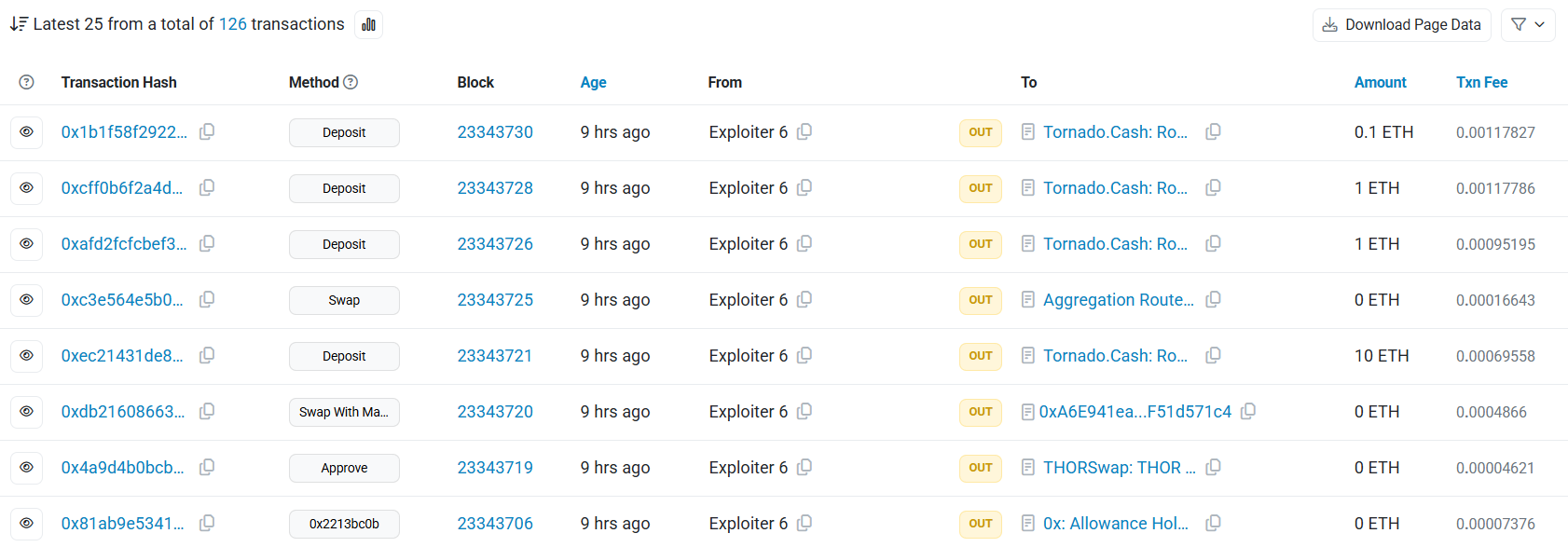The height and width of the screenshot is (547, 1568).
Task: Copy transaction hash 0xc3e564e5b0
Action: coord(207,299)
